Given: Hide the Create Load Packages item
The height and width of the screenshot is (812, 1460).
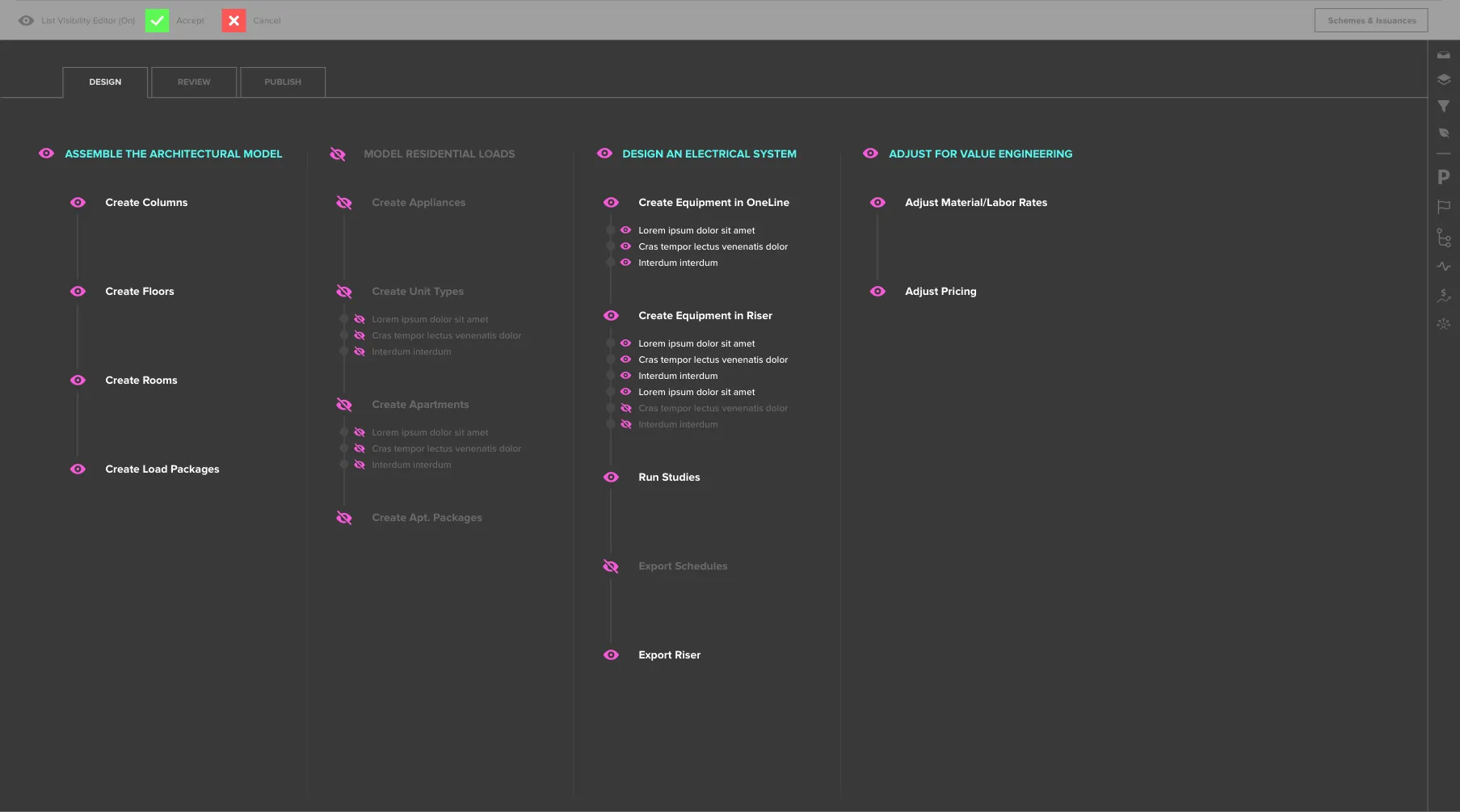Looking at the screenshot, I should coord(78,469).
